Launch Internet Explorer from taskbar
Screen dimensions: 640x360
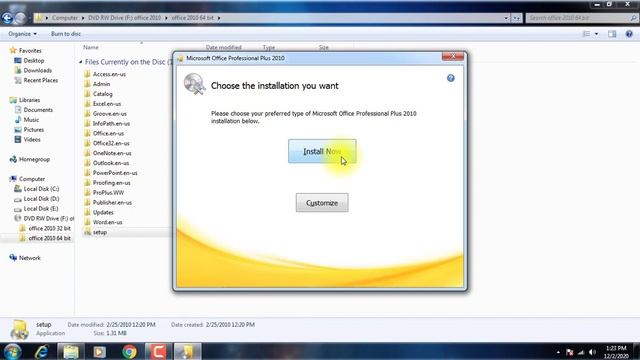pyautogui.click(x=42, y=351)
